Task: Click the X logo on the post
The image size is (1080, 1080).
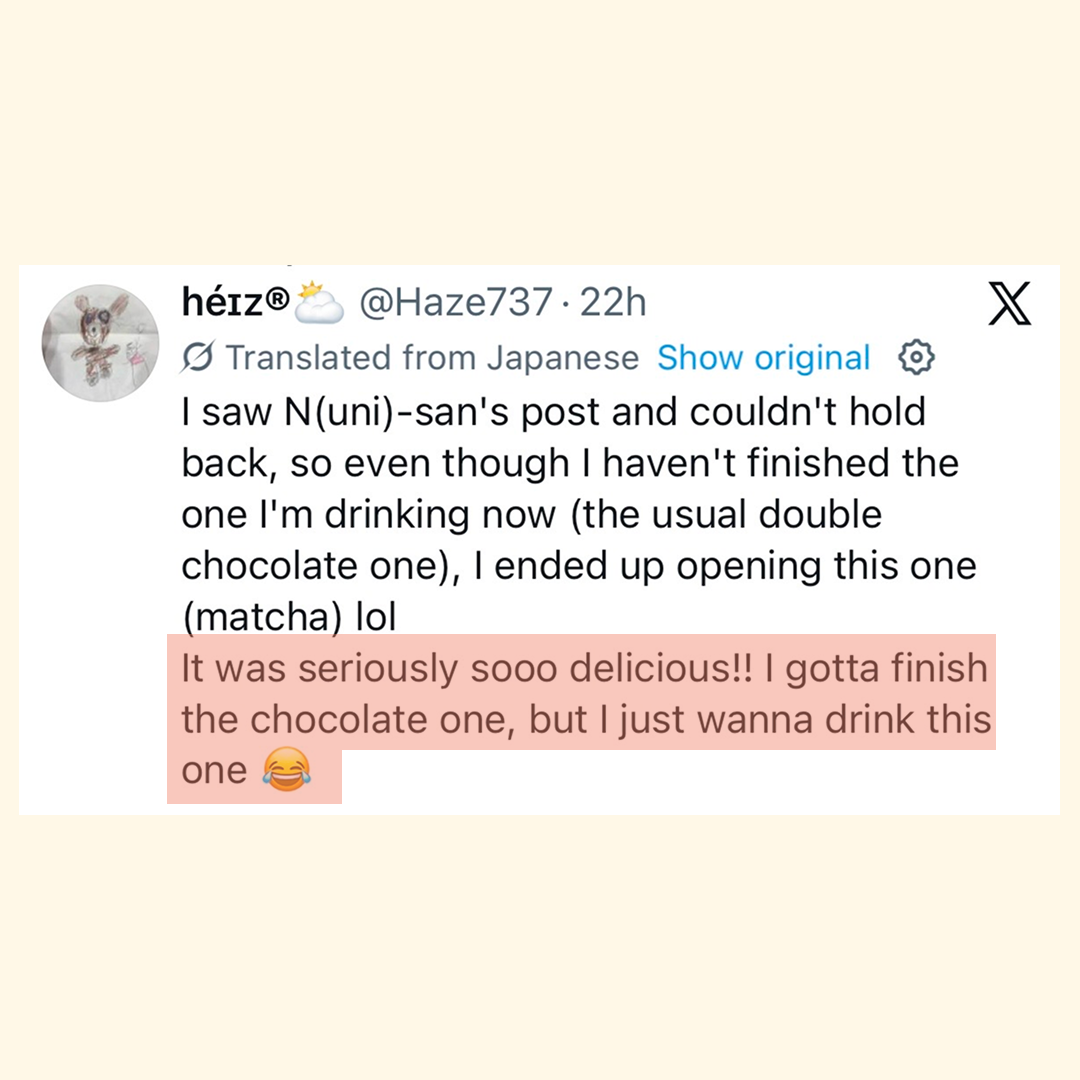Action: tap(1009, 306)
